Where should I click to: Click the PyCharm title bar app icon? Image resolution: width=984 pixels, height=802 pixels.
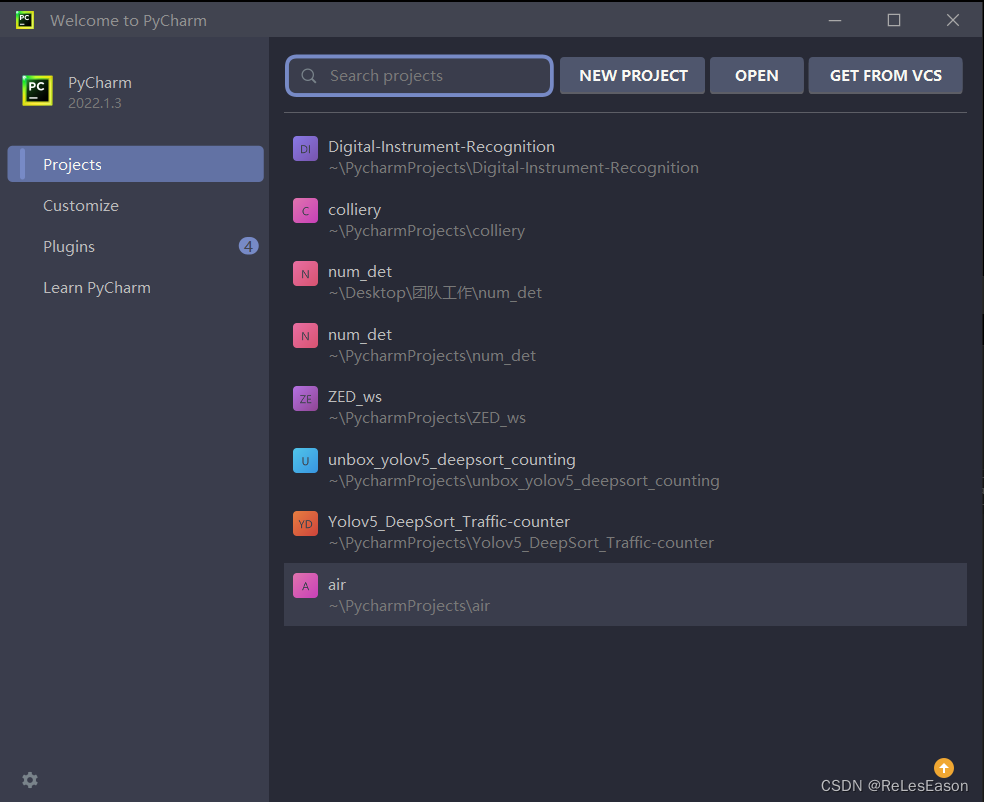tap(25, 19)
